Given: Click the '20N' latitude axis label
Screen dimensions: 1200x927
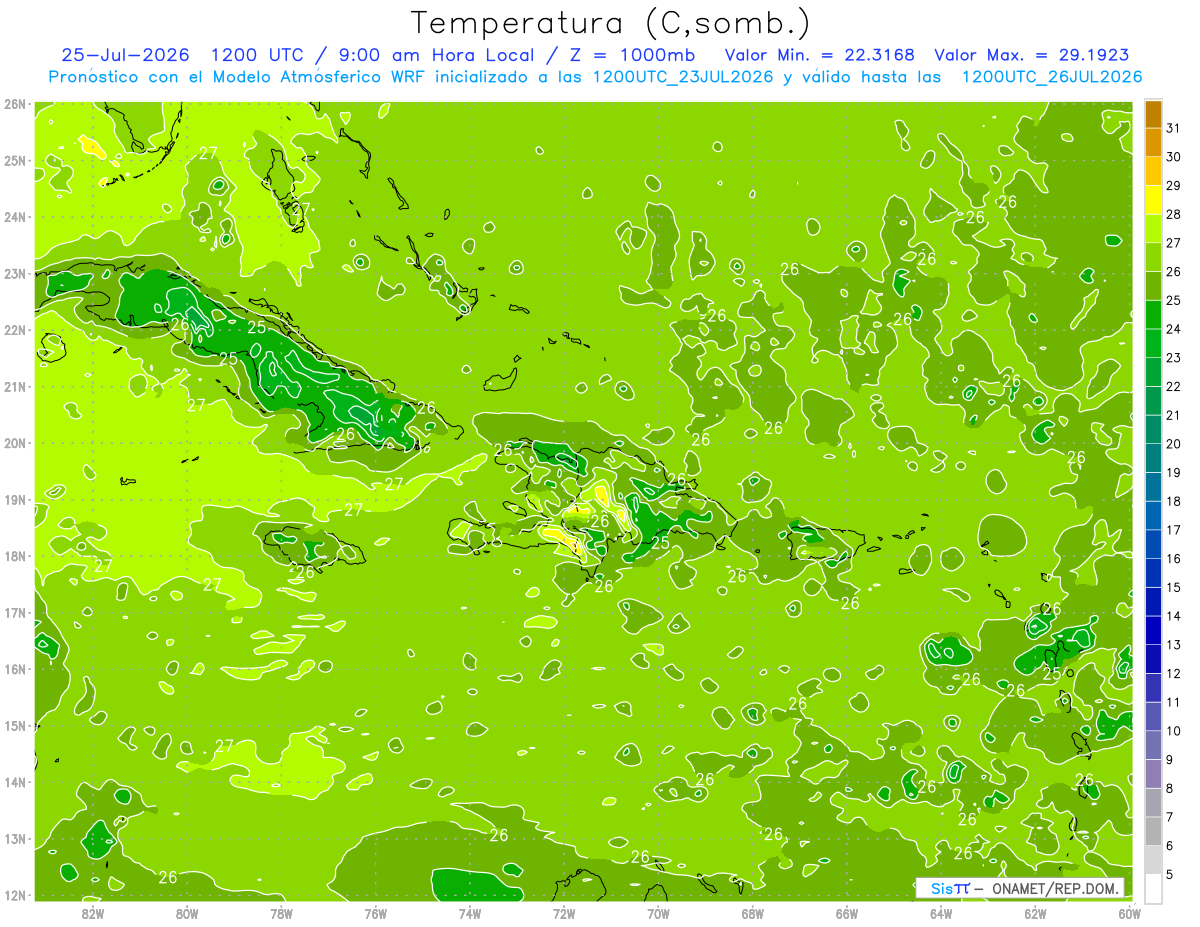Looking at the screenshot, I should [x=15, y=443].
